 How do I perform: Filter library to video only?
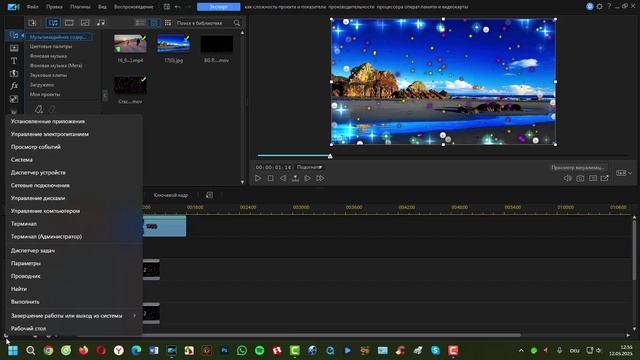click(x=69, y=23)
